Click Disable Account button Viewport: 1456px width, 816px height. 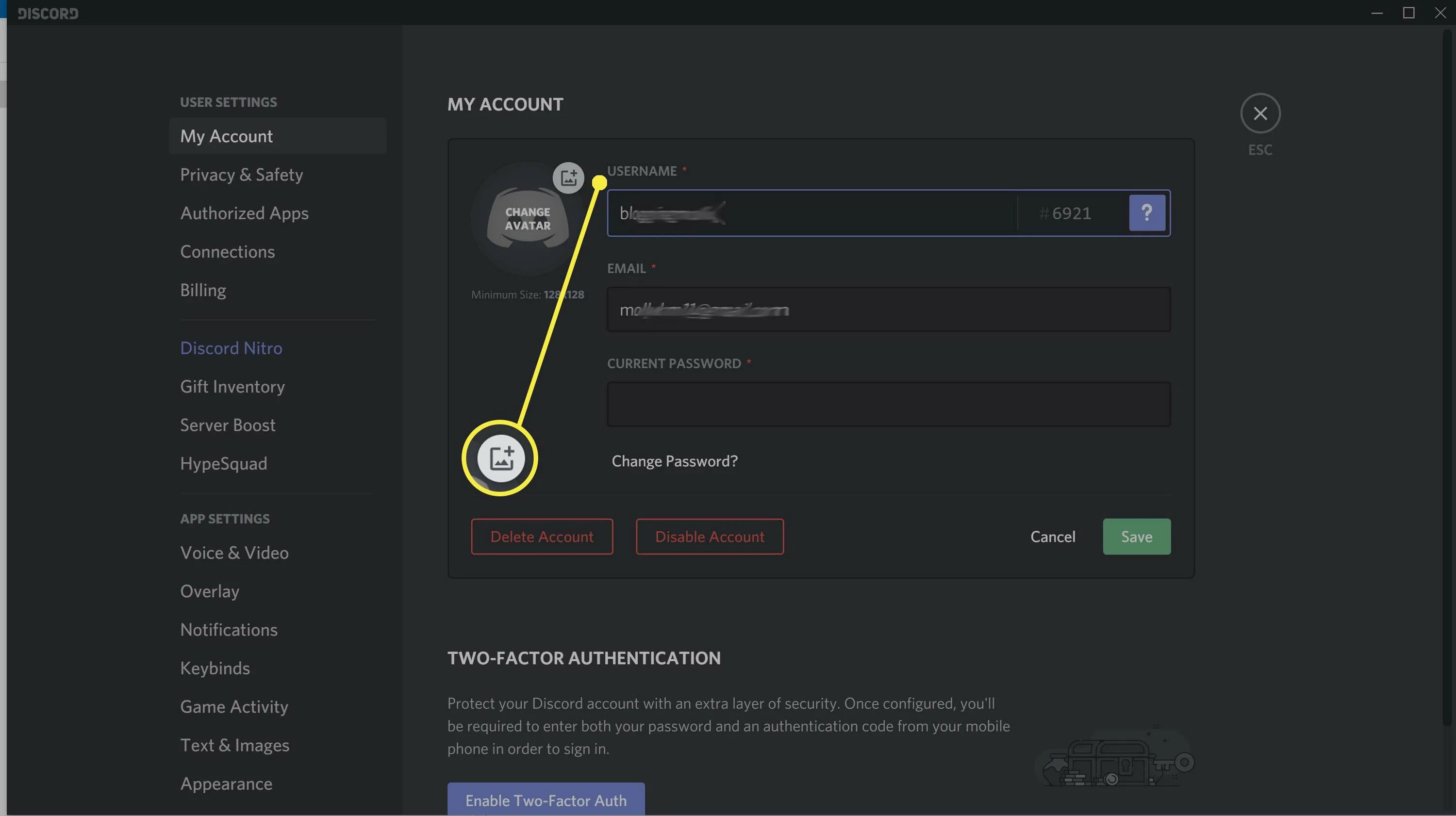(710, 536)
